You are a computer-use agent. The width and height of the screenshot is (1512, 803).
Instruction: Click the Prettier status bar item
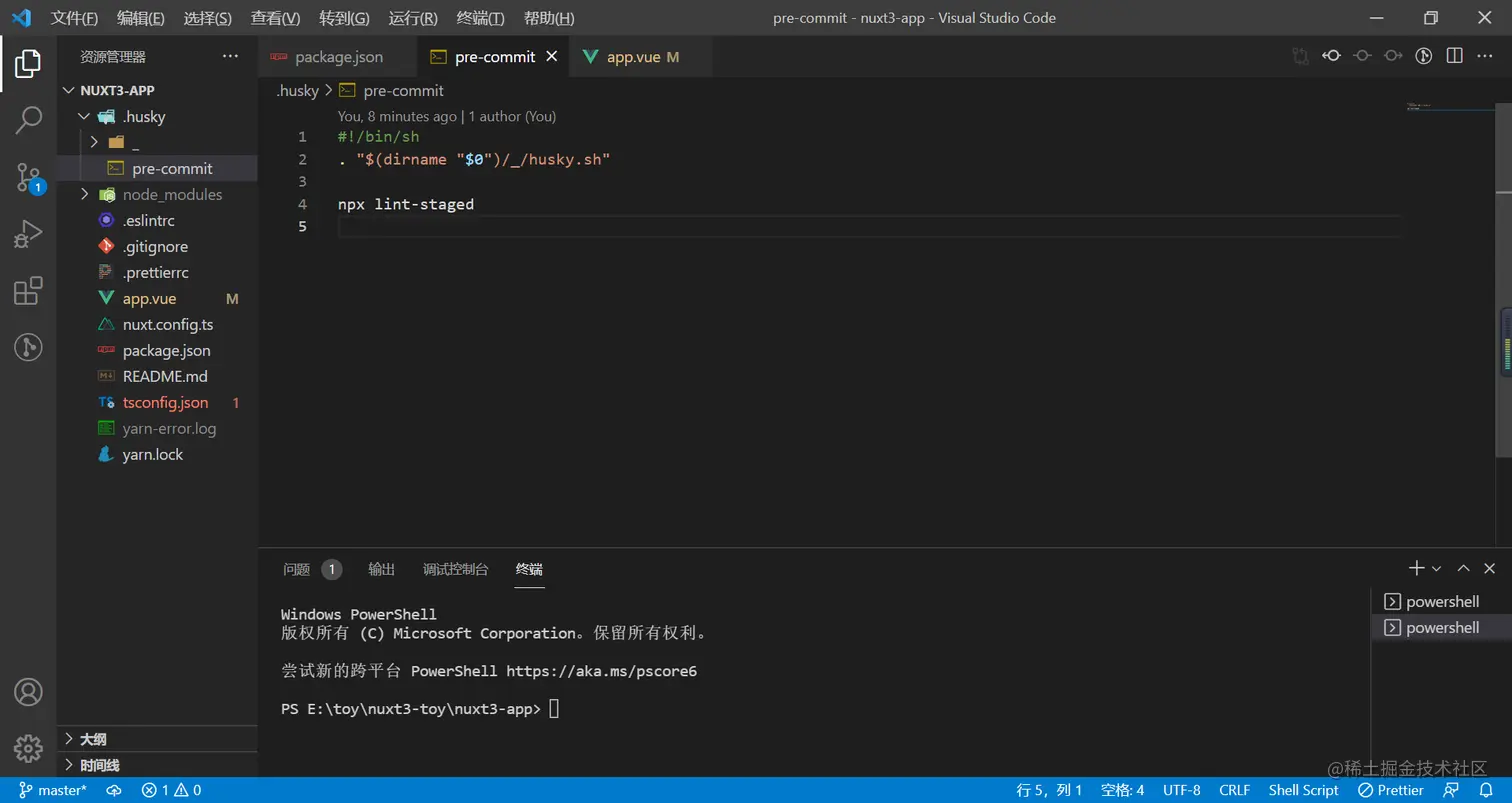point(1391,790)
